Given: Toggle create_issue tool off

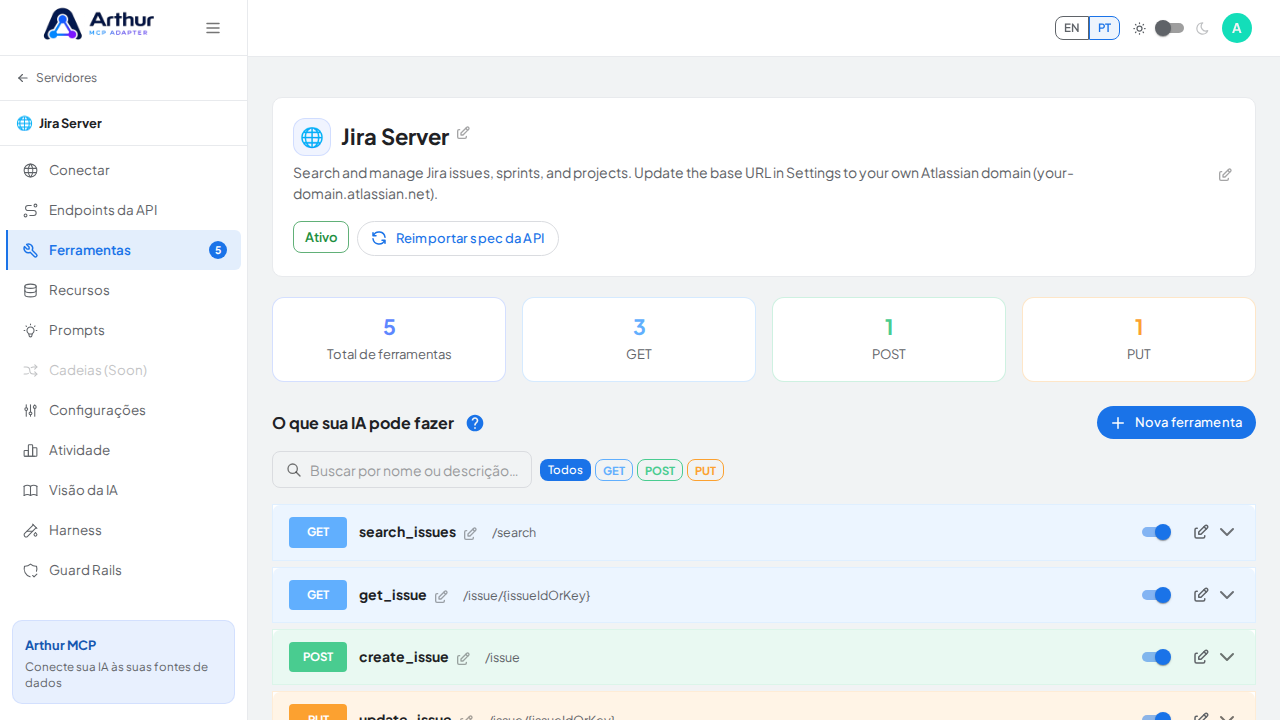Looking at the screenshot, I should point(1156,657).
